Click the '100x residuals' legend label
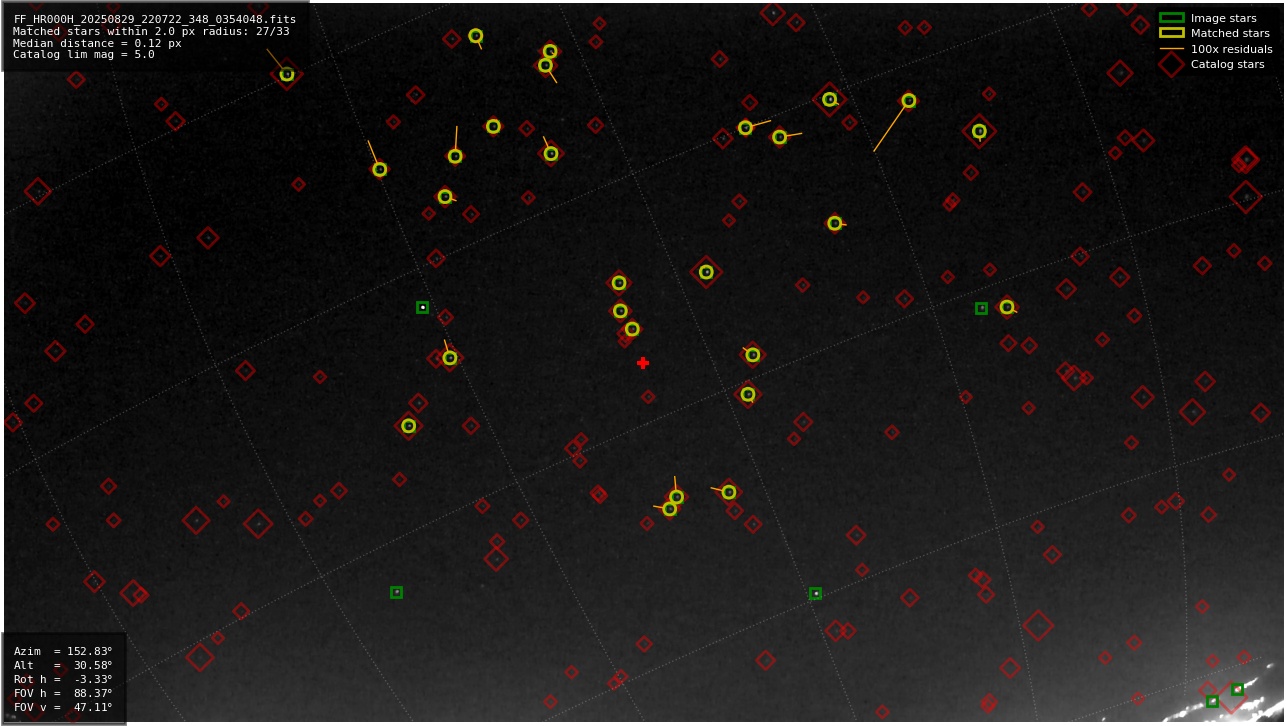1286x726 pixels. pyautogui.click(x=1232, y=49)
